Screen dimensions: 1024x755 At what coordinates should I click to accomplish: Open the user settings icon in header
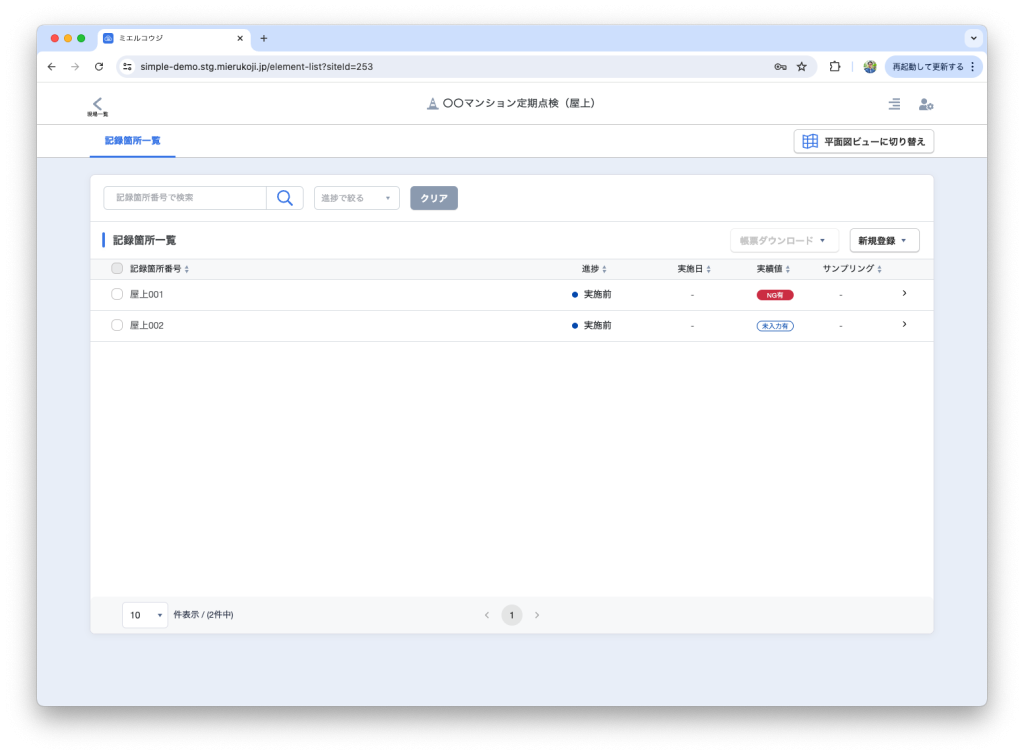point(925,104)
